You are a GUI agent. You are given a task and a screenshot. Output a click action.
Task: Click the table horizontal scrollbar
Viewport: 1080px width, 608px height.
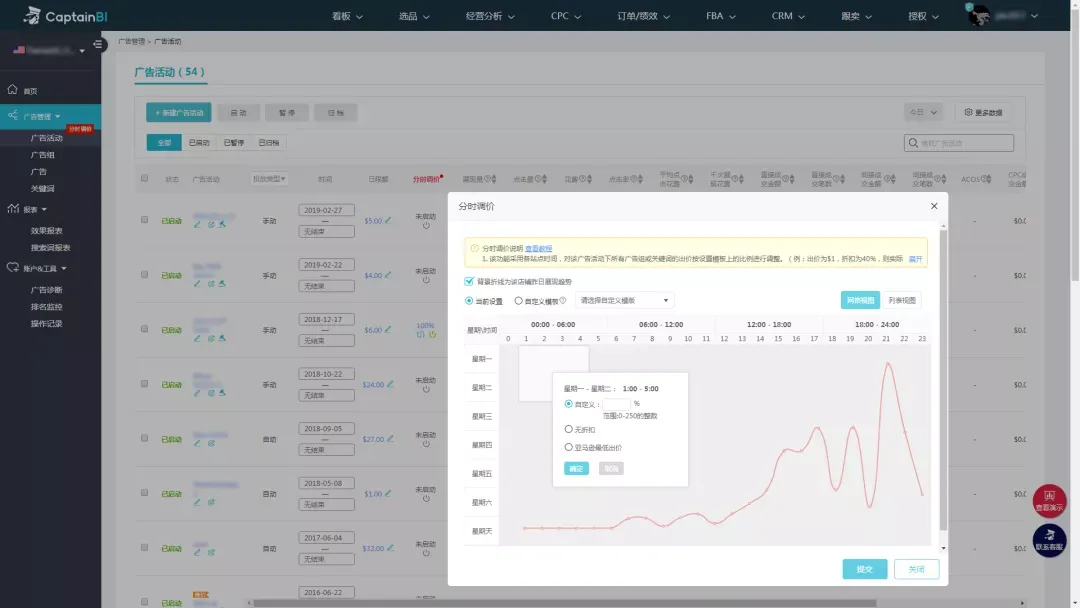pyautogui.click(x=565, y=603)
